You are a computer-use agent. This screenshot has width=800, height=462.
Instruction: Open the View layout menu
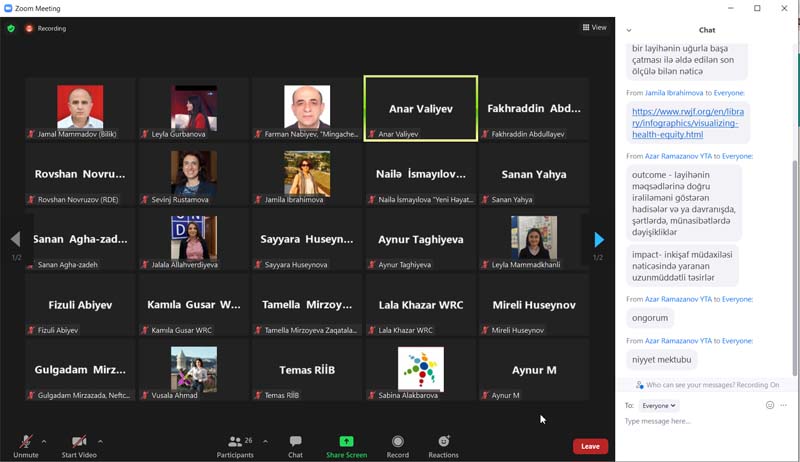594,28
